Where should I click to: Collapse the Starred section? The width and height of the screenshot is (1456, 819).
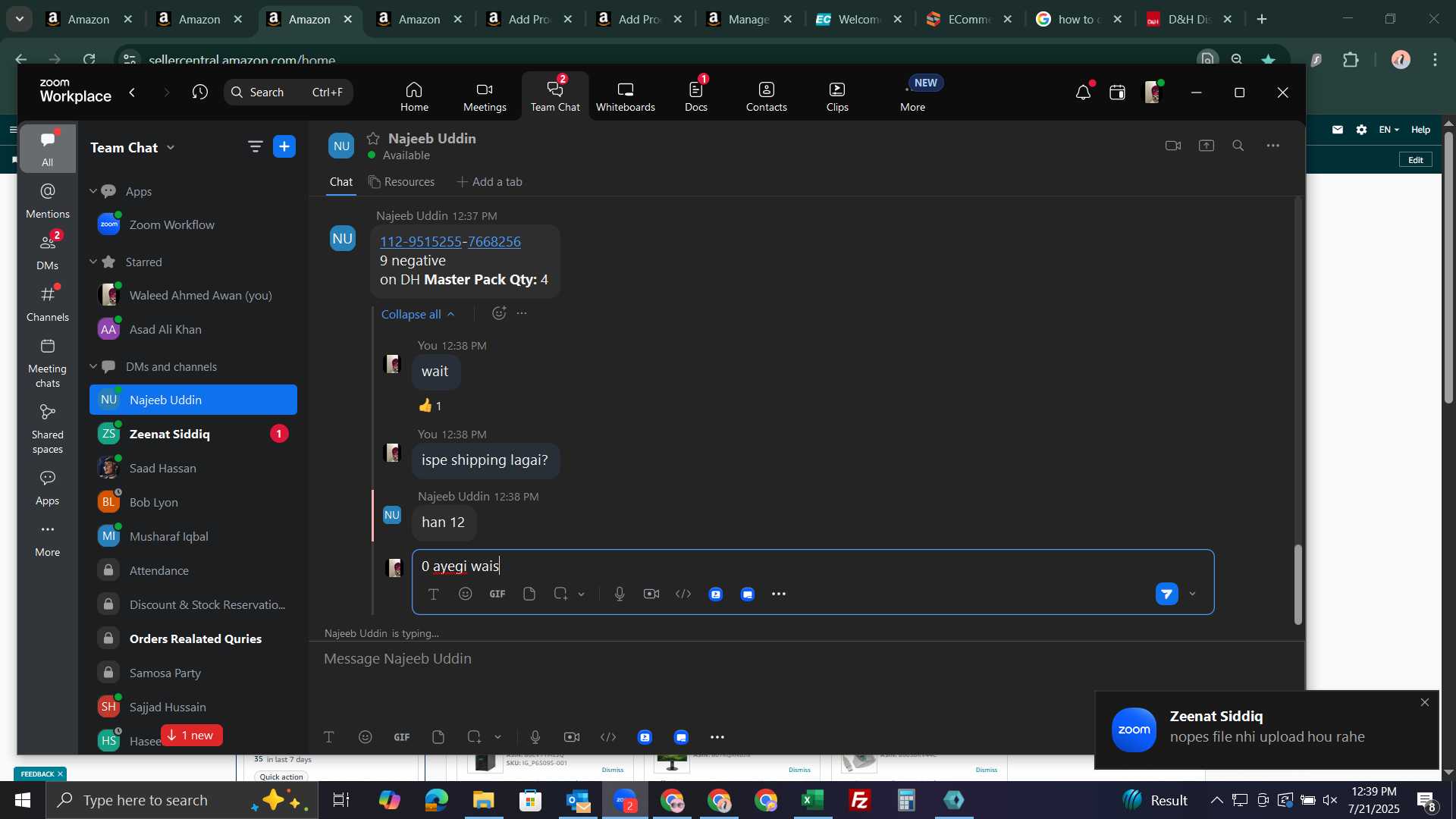[x=93, y=262]
